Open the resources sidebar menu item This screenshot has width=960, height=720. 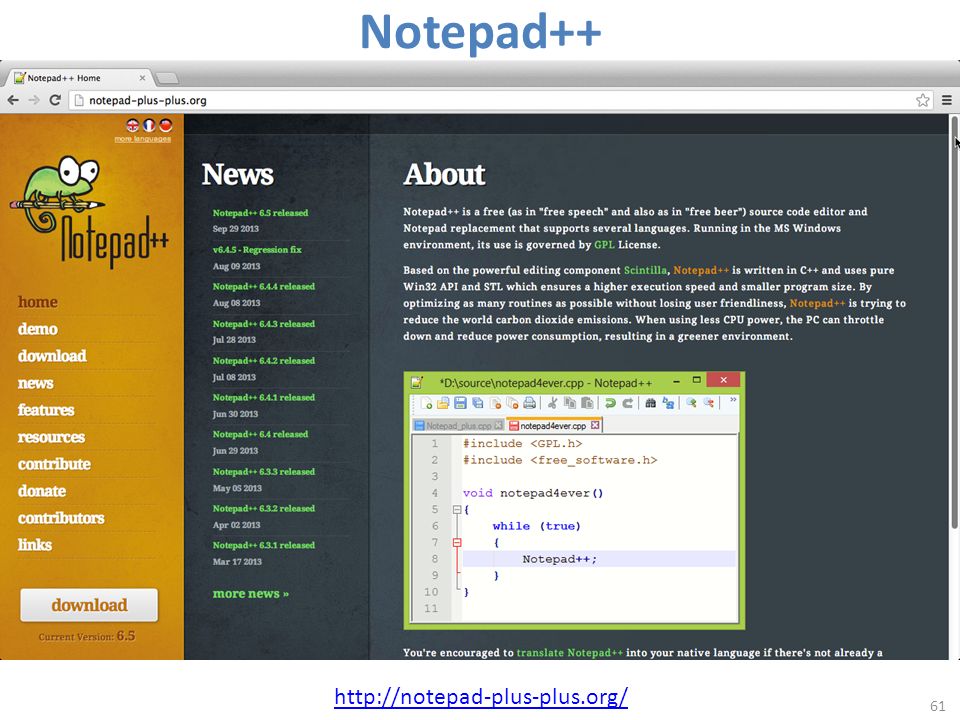pyautogui.click(x=51, y=437)
